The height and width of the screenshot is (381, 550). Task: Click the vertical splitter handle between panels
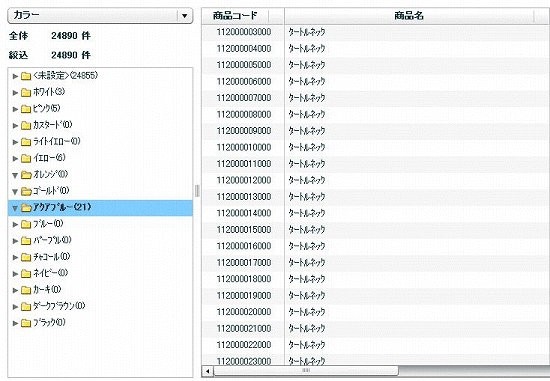tap(197, 191)
